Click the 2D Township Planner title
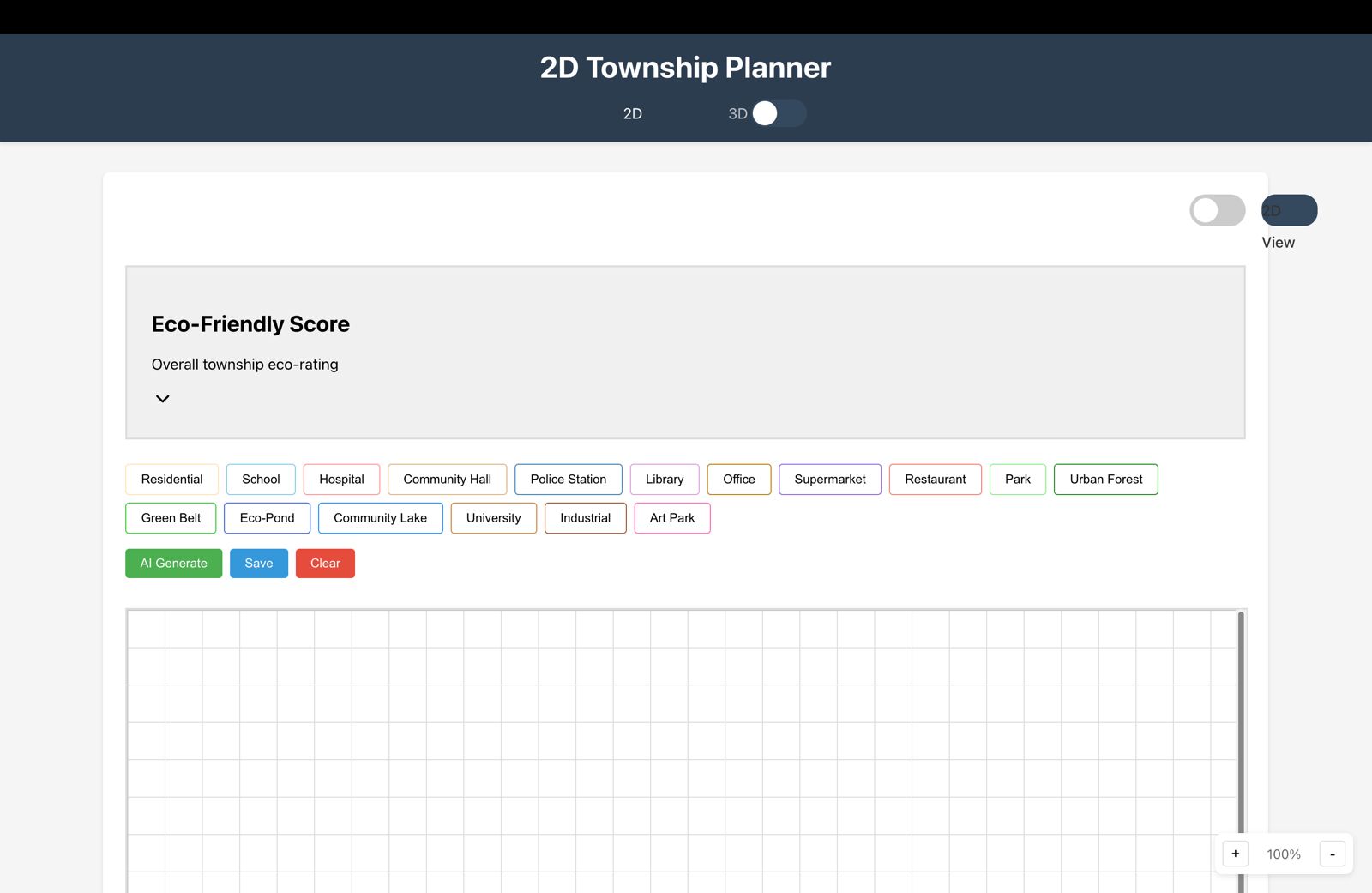Screen dimensions: 1372x893 click(685, 68)
